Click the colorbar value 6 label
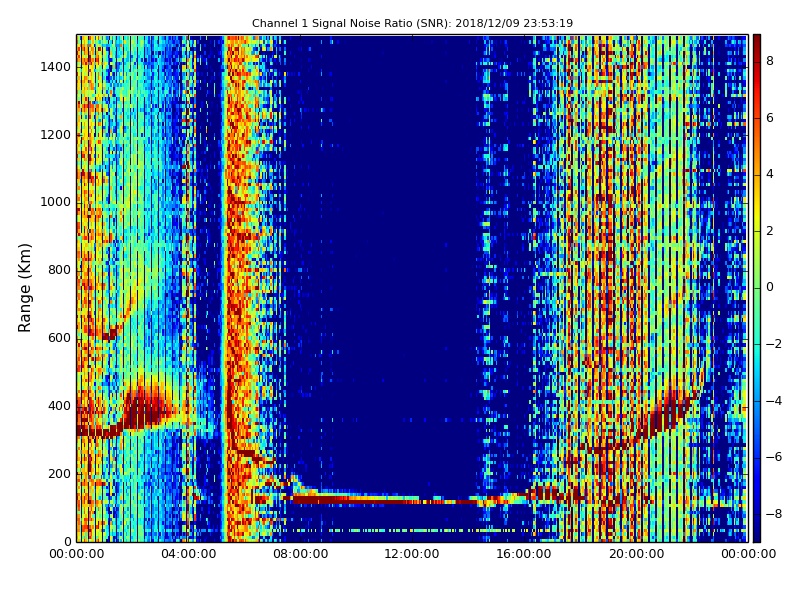The height and width of the screenshot is (600, 800). (770, 118)
